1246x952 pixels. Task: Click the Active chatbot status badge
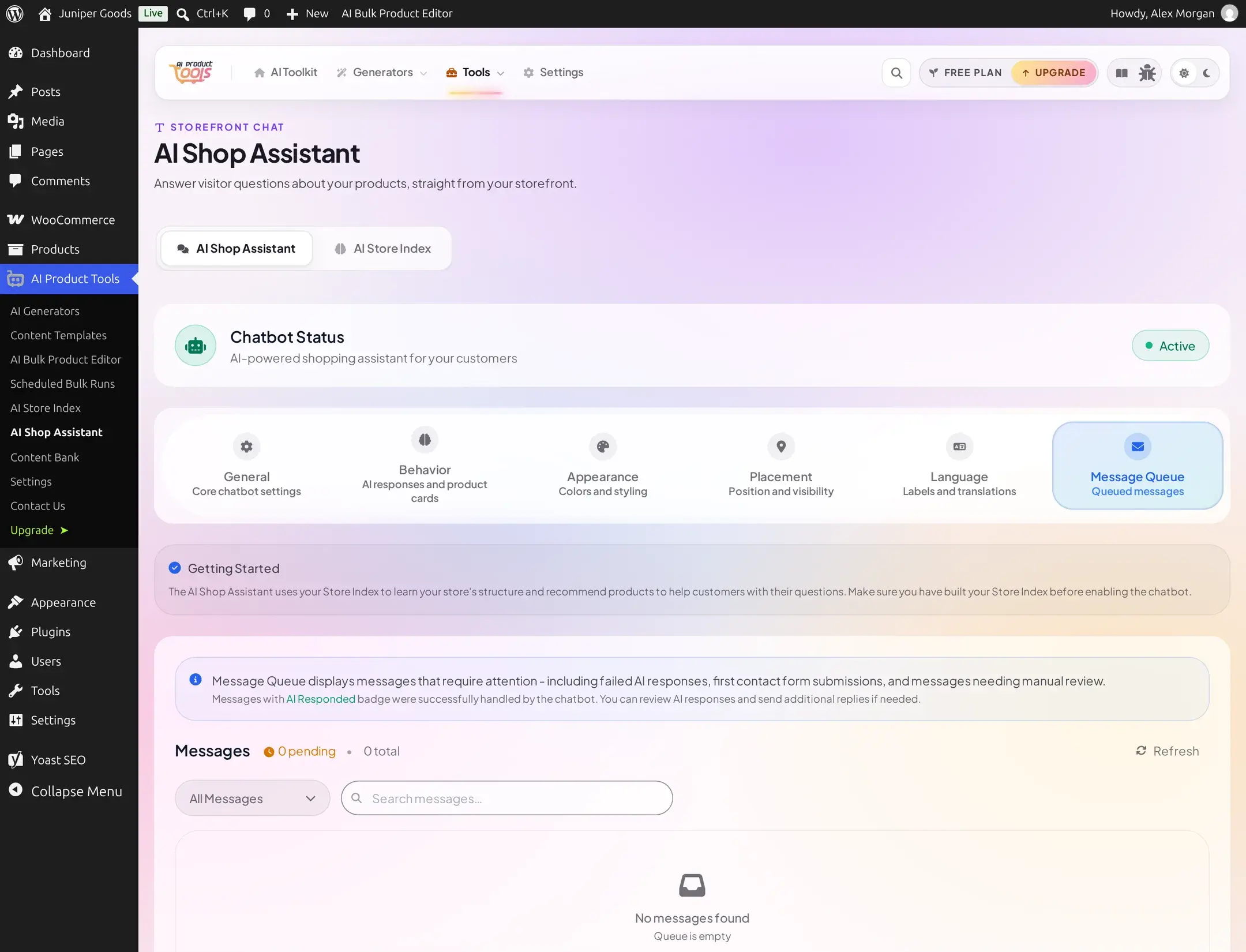1170,346
